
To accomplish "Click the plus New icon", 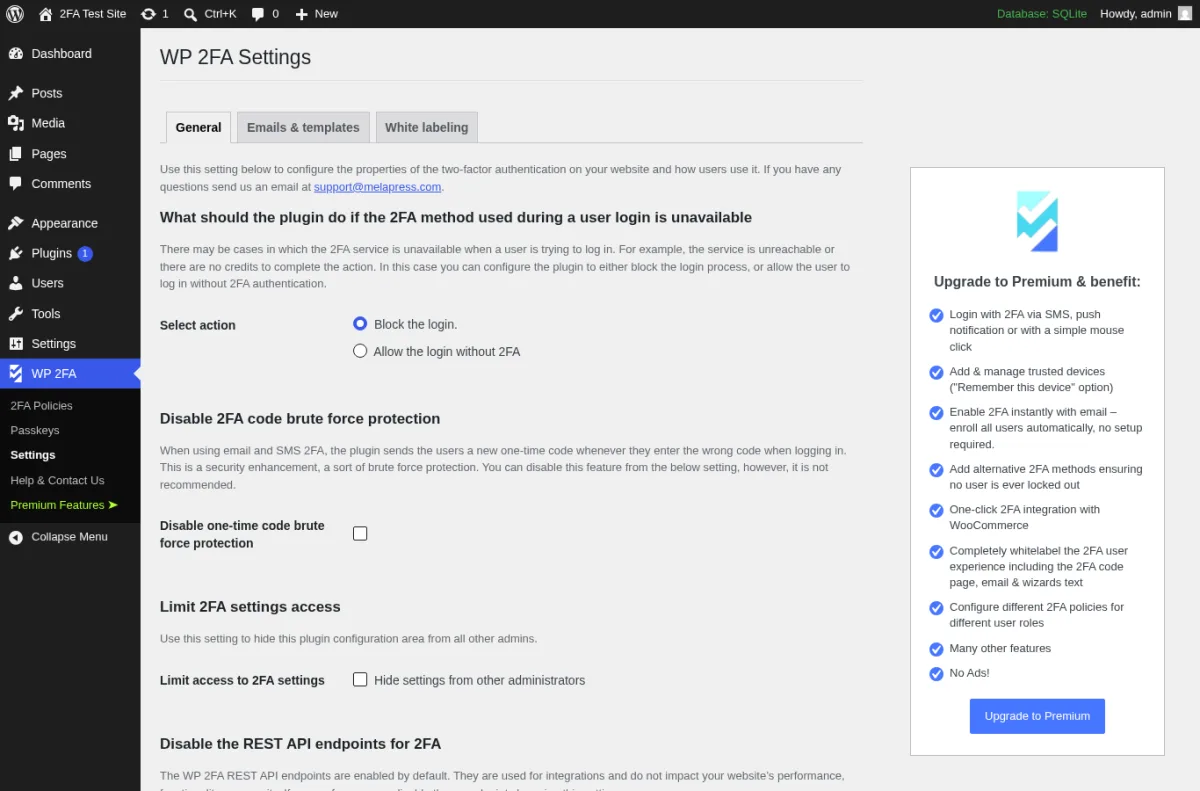I will pos(301,14).
